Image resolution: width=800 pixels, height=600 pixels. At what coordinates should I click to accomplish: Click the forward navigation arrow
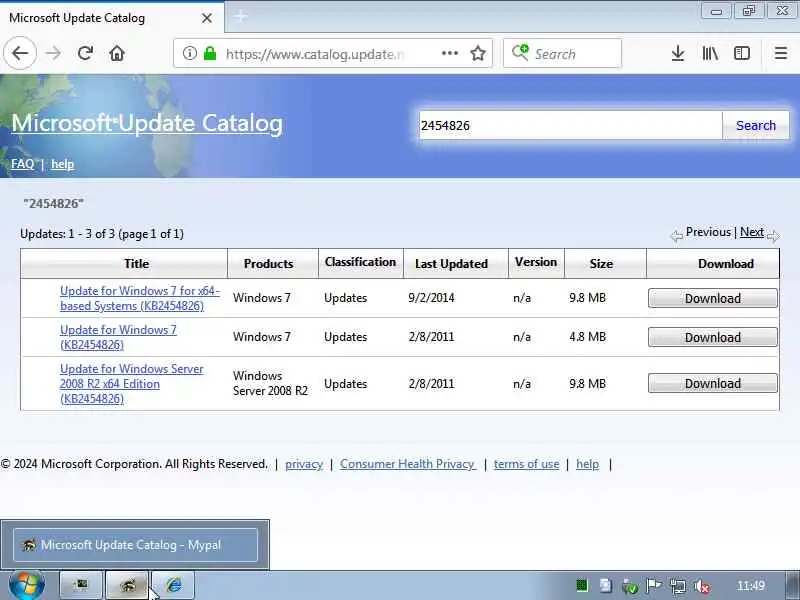tap(53, 53)
